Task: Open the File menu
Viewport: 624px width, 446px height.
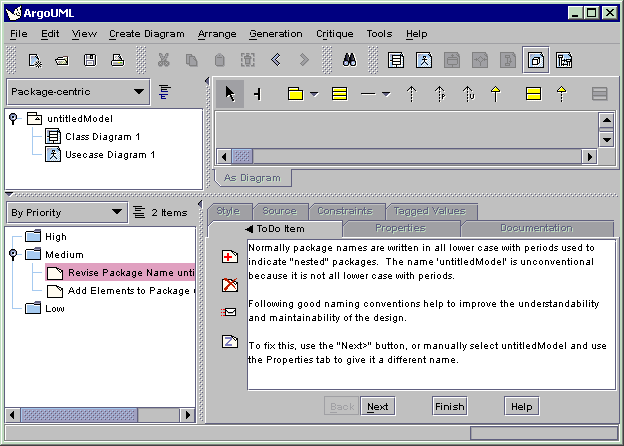Action: pos(19,34)
